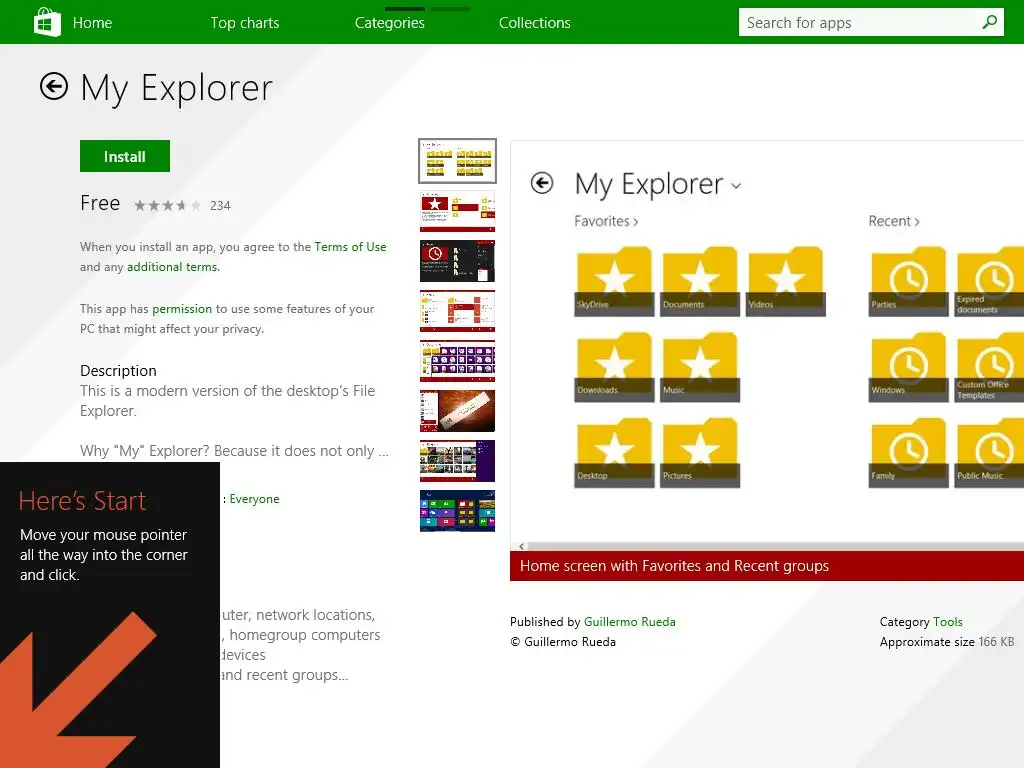
Task: Open the Music favorites folder icon
Action: pos(699,367)
